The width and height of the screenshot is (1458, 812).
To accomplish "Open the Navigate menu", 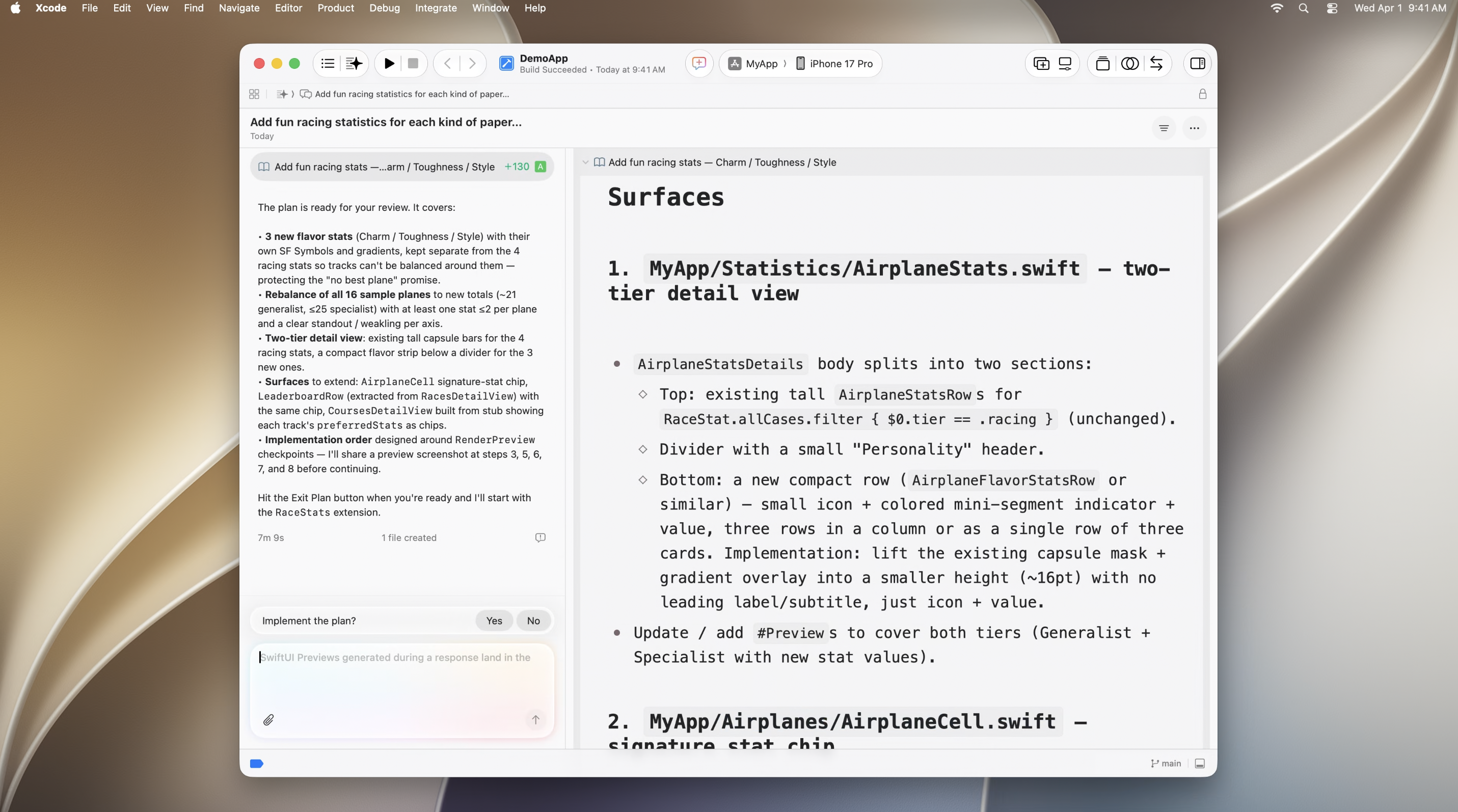I will (239, 8).
